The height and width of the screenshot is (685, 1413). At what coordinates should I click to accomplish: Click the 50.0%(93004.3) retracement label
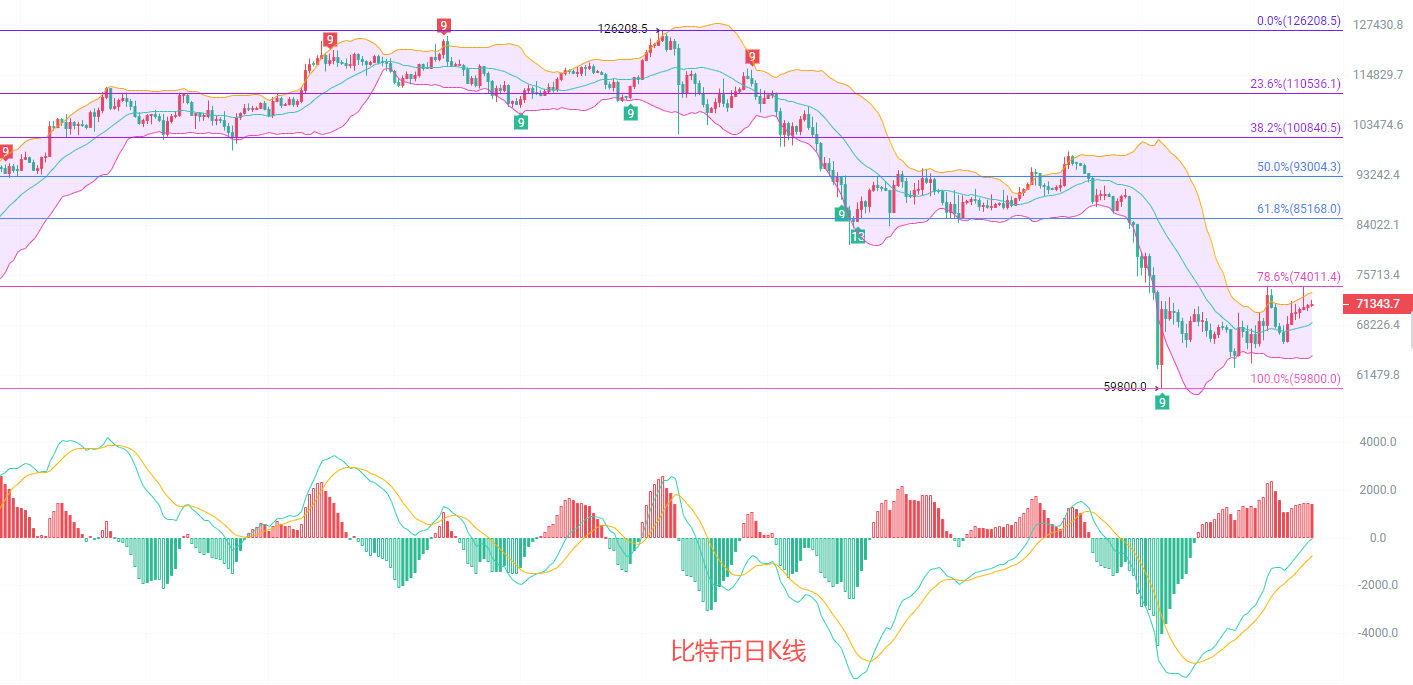(x=1298, y=167)
